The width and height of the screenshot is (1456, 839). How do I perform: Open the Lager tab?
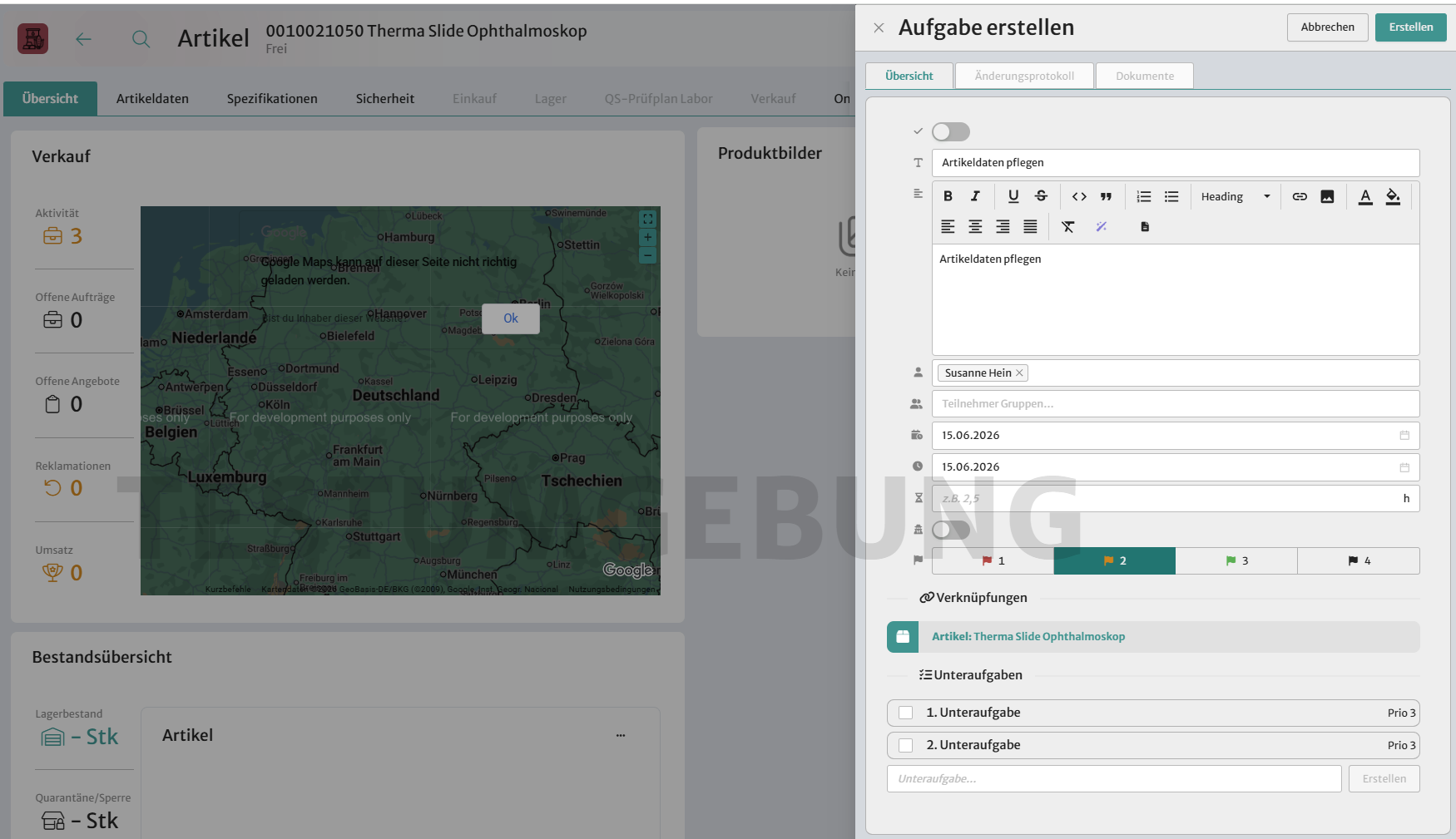pos(551,98)
